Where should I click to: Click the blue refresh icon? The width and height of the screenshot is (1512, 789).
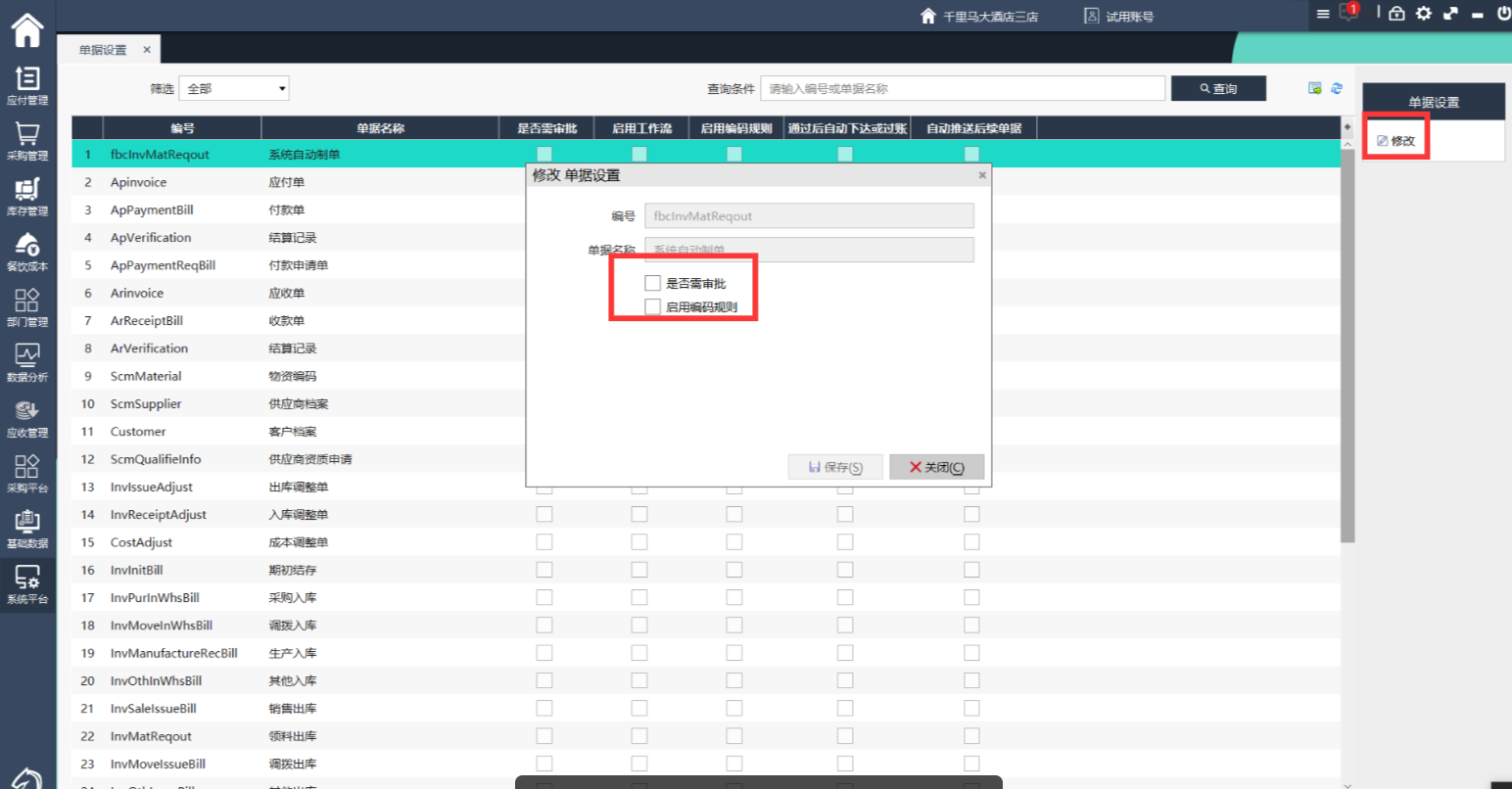click(x=1337, y=89)
